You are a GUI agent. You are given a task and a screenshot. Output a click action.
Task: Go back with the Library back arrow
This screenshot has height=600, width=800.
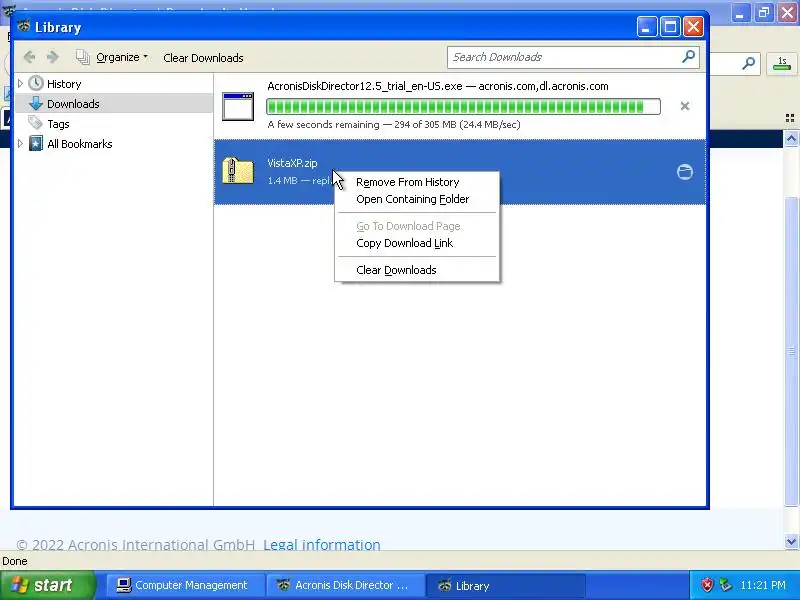coord(29,57)
